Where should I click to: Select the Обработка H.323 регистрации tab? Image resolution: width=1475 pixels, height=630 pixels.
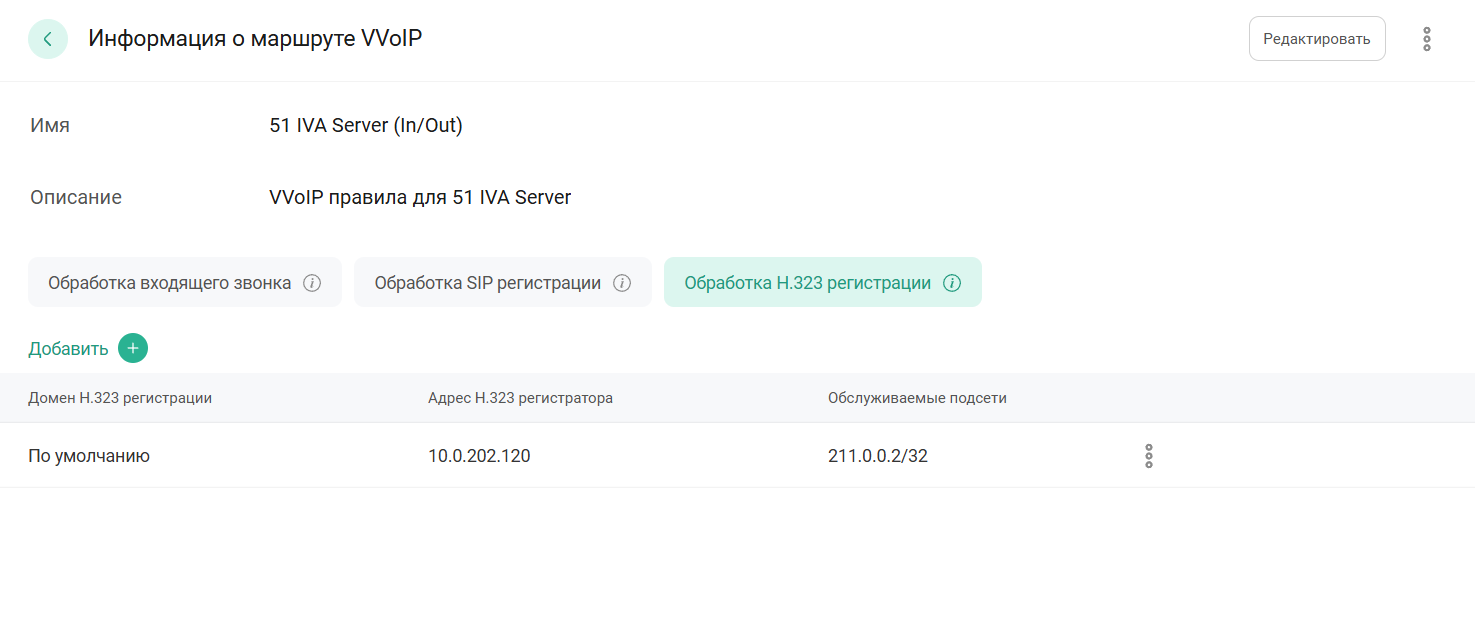(806, 283)
